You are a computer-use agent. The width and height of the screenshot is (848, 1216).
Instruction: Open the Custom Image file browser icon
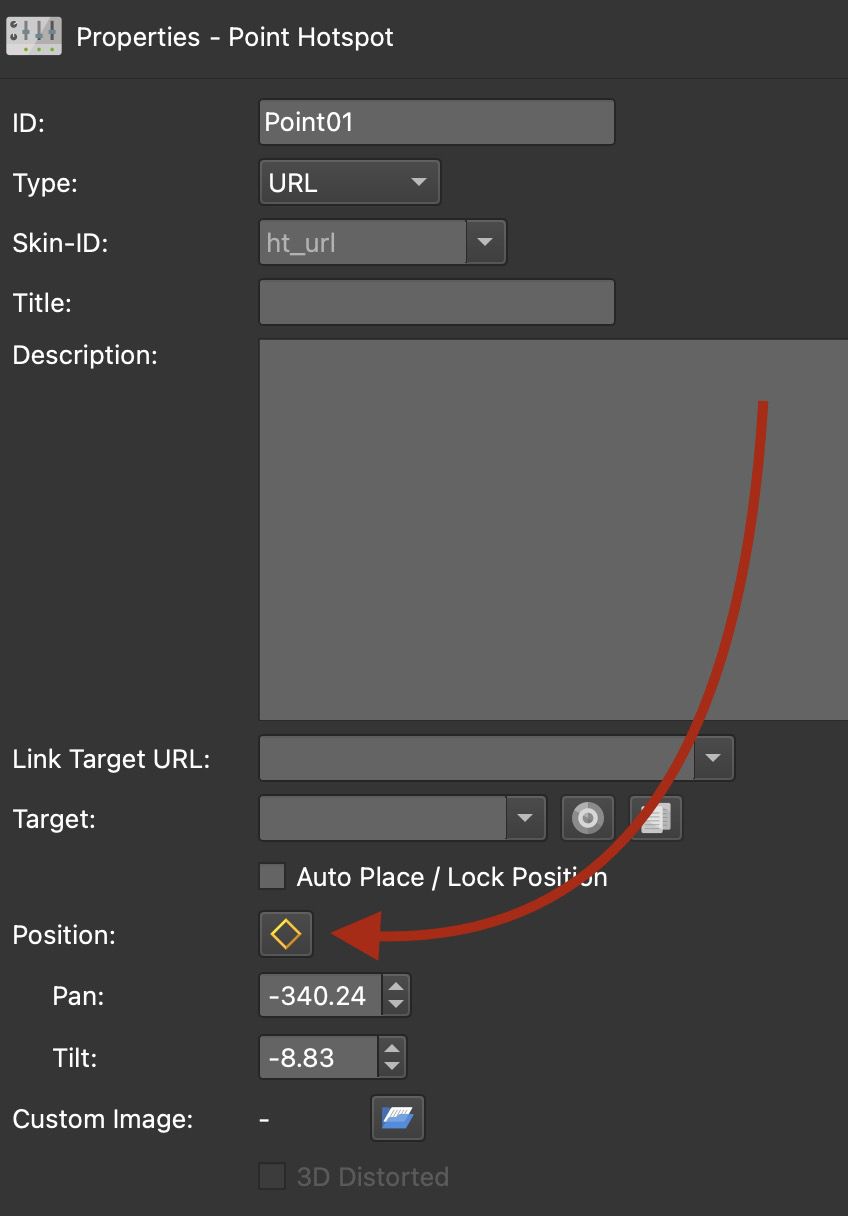[398, 1118]
